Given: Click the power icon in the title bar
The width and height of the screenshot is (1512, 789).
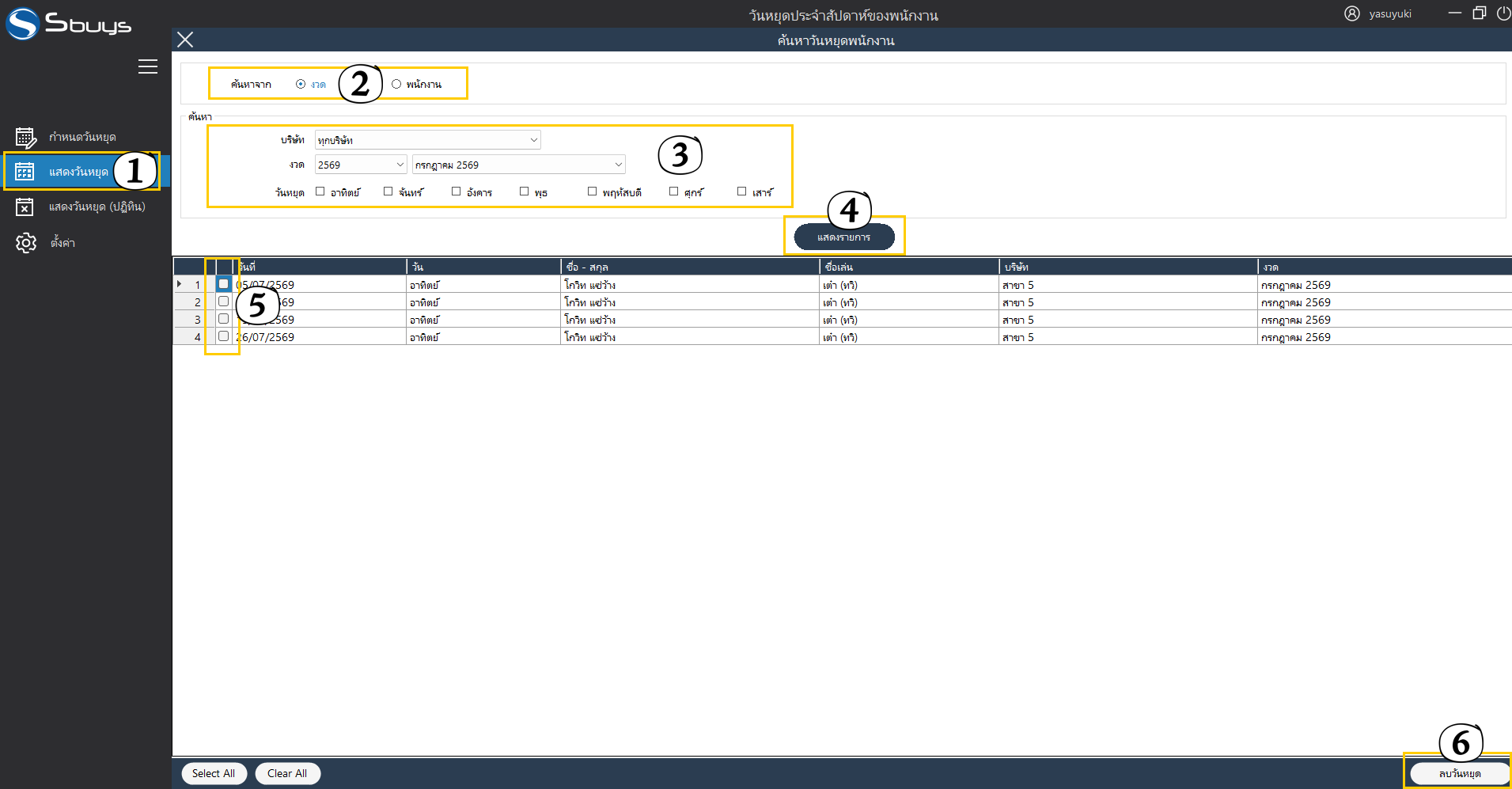Looking at the screenshot, I should (1503, 13).
